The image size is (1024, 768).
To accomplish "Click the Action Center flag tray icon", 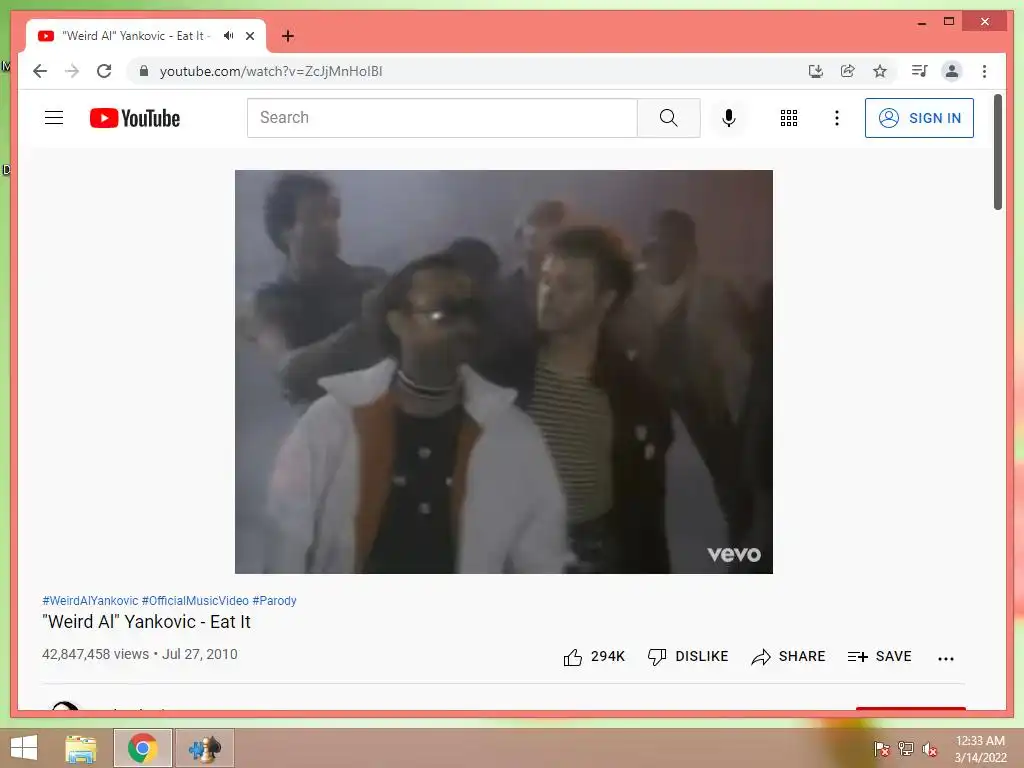I will click(x=882, y=749).
